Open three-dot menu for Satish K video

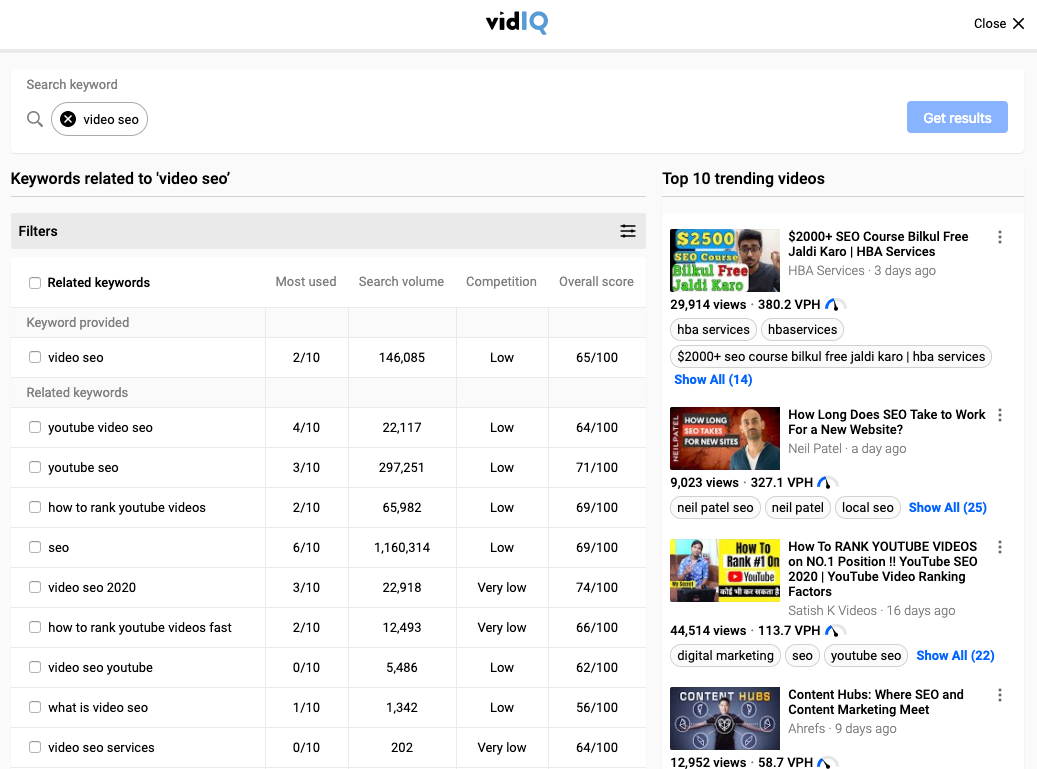click(999, 547)
